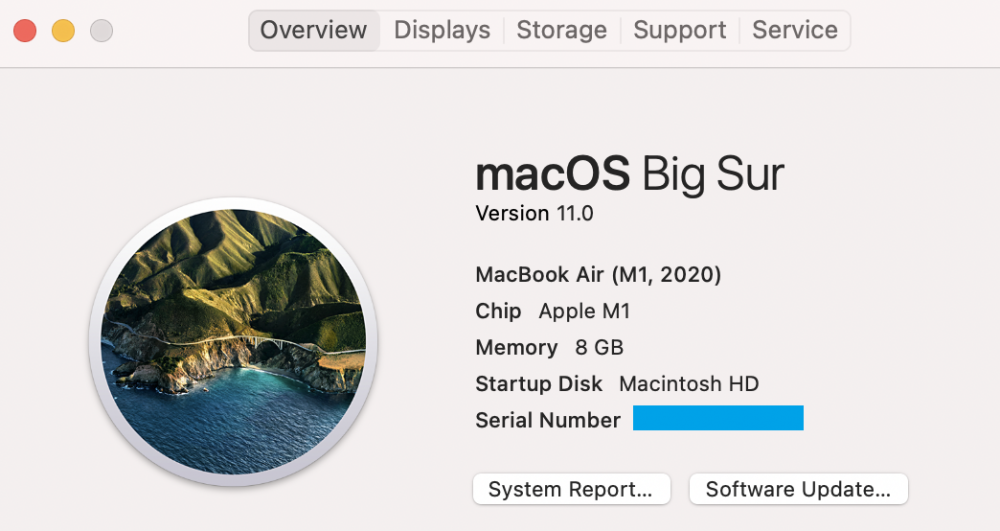This screenshot has width=1000, height=531.
Task: Minimize the window with the yellow button
Action: tap(63, 31)
